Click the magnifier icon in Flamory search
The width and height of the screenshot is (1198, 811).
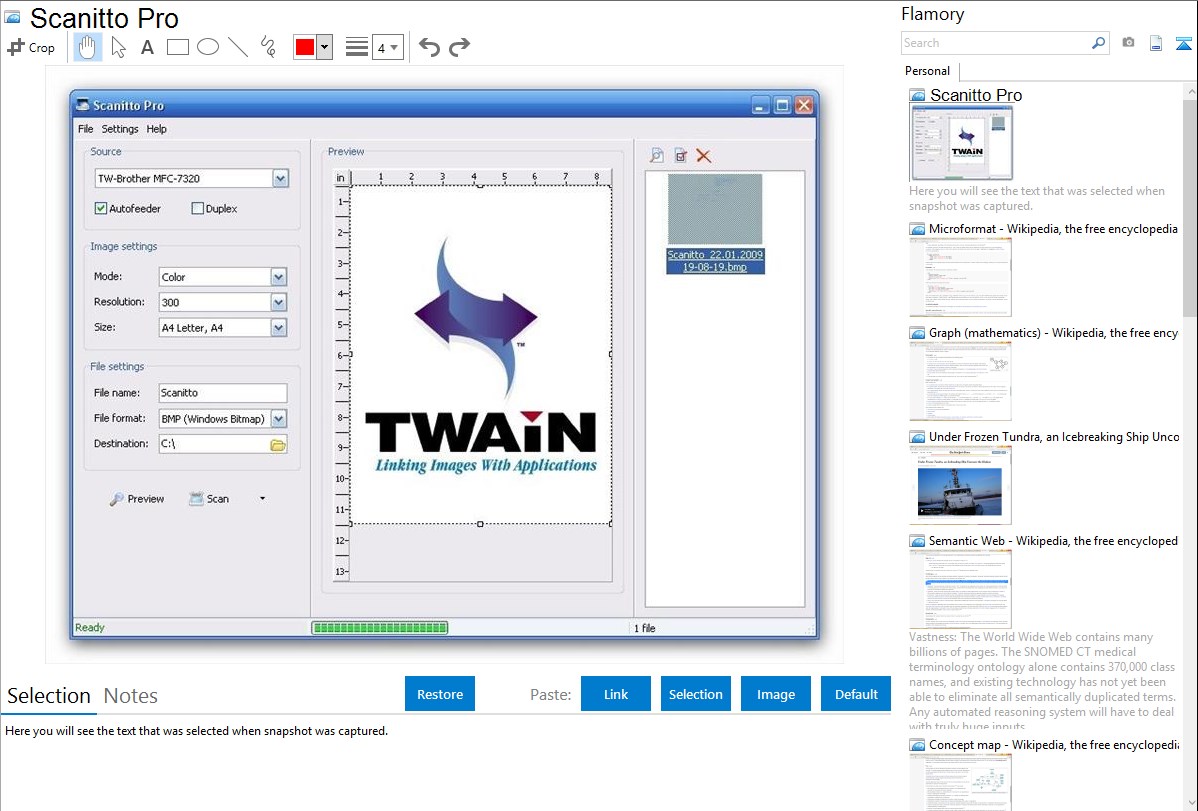click(x=1098, y=43)
